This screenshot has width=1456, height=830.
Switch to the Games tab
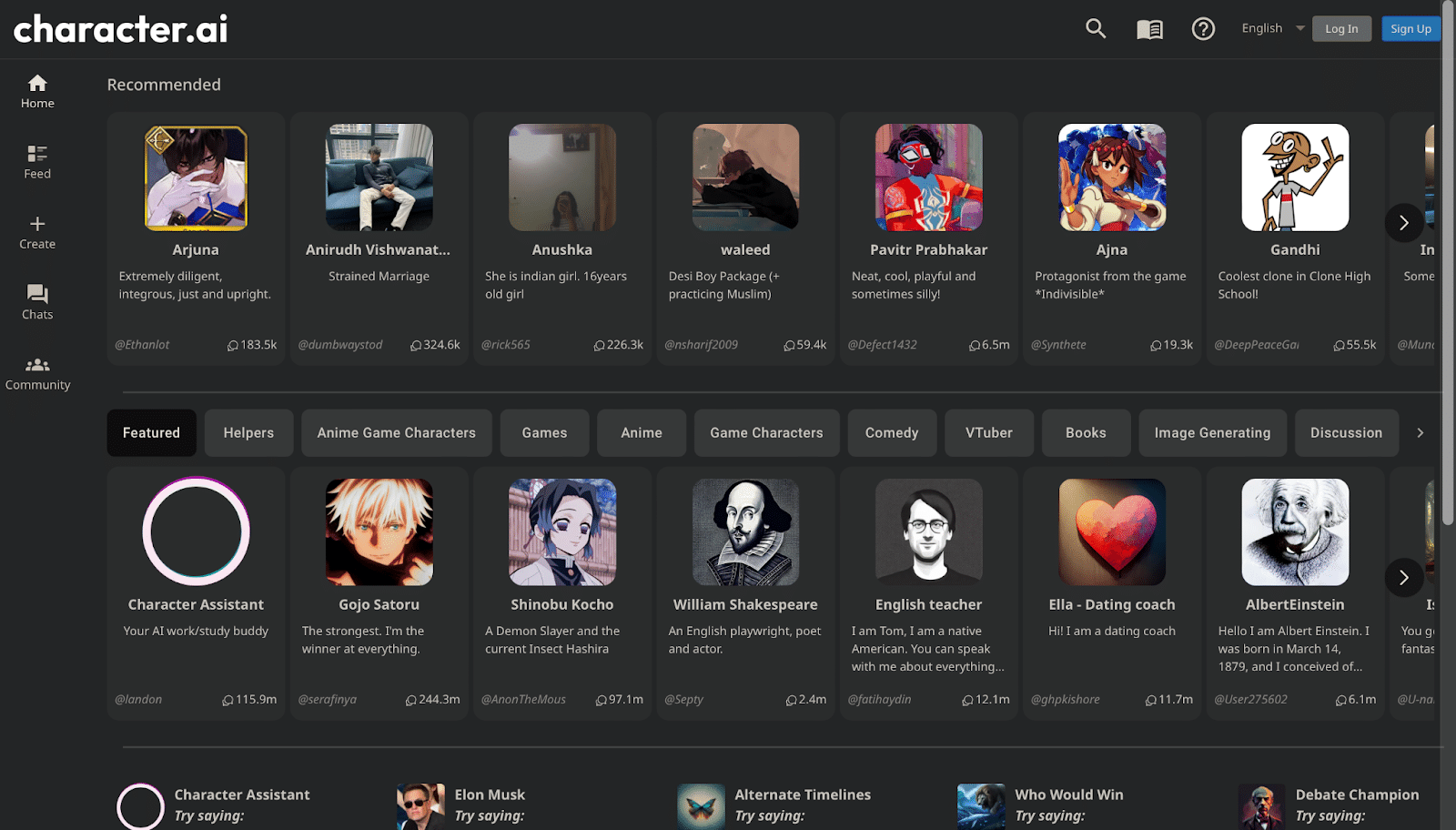544,432
